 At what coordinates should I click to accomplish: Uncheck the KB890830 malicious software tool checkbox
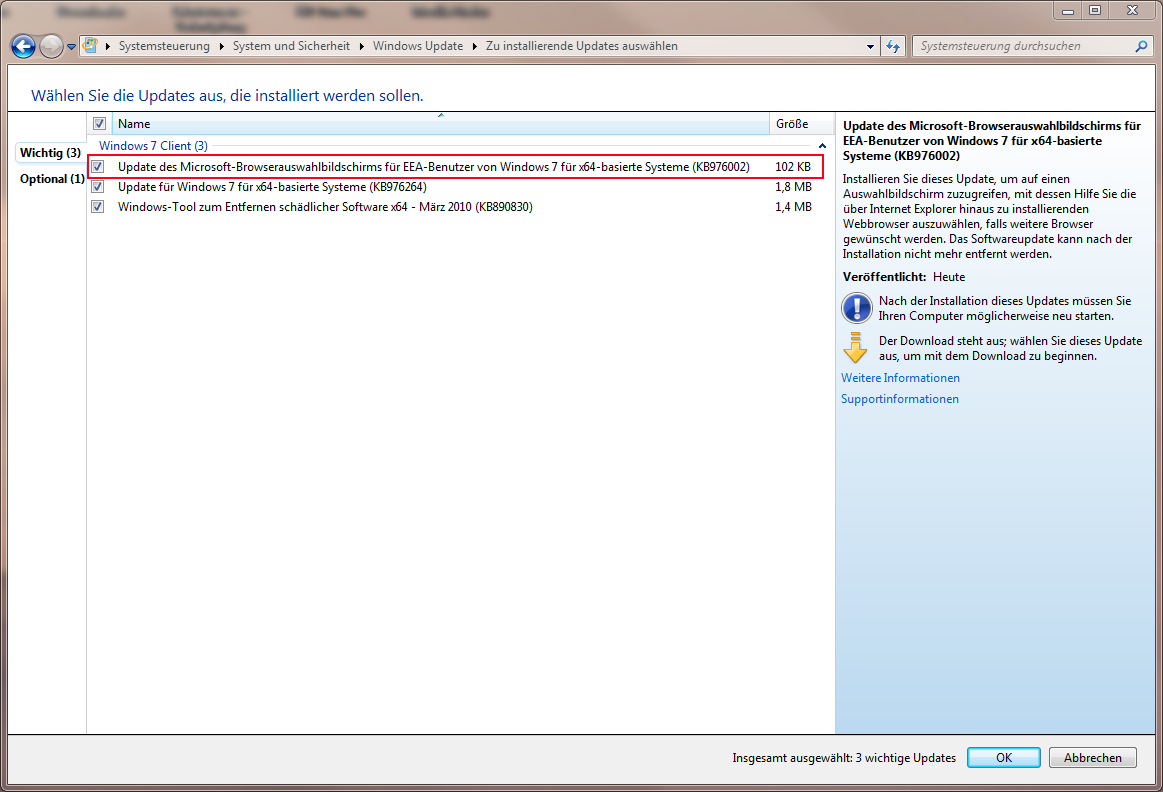click(x=98, y=207)
